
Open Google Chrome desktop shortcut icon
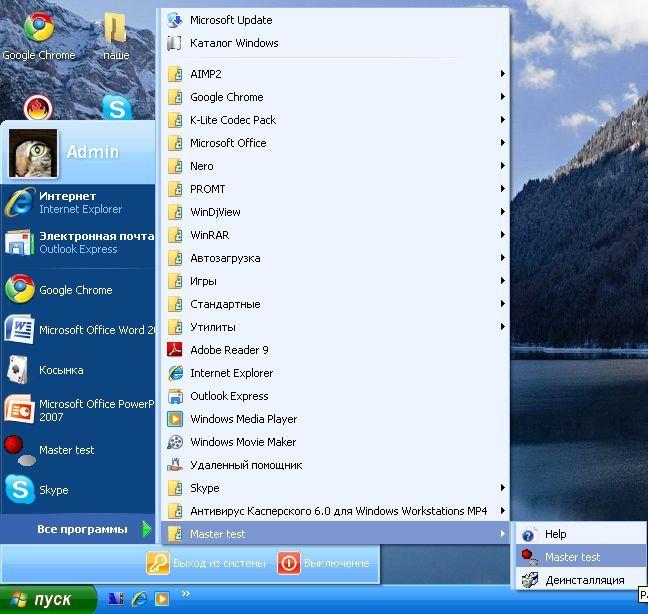[x=39, y=27]
